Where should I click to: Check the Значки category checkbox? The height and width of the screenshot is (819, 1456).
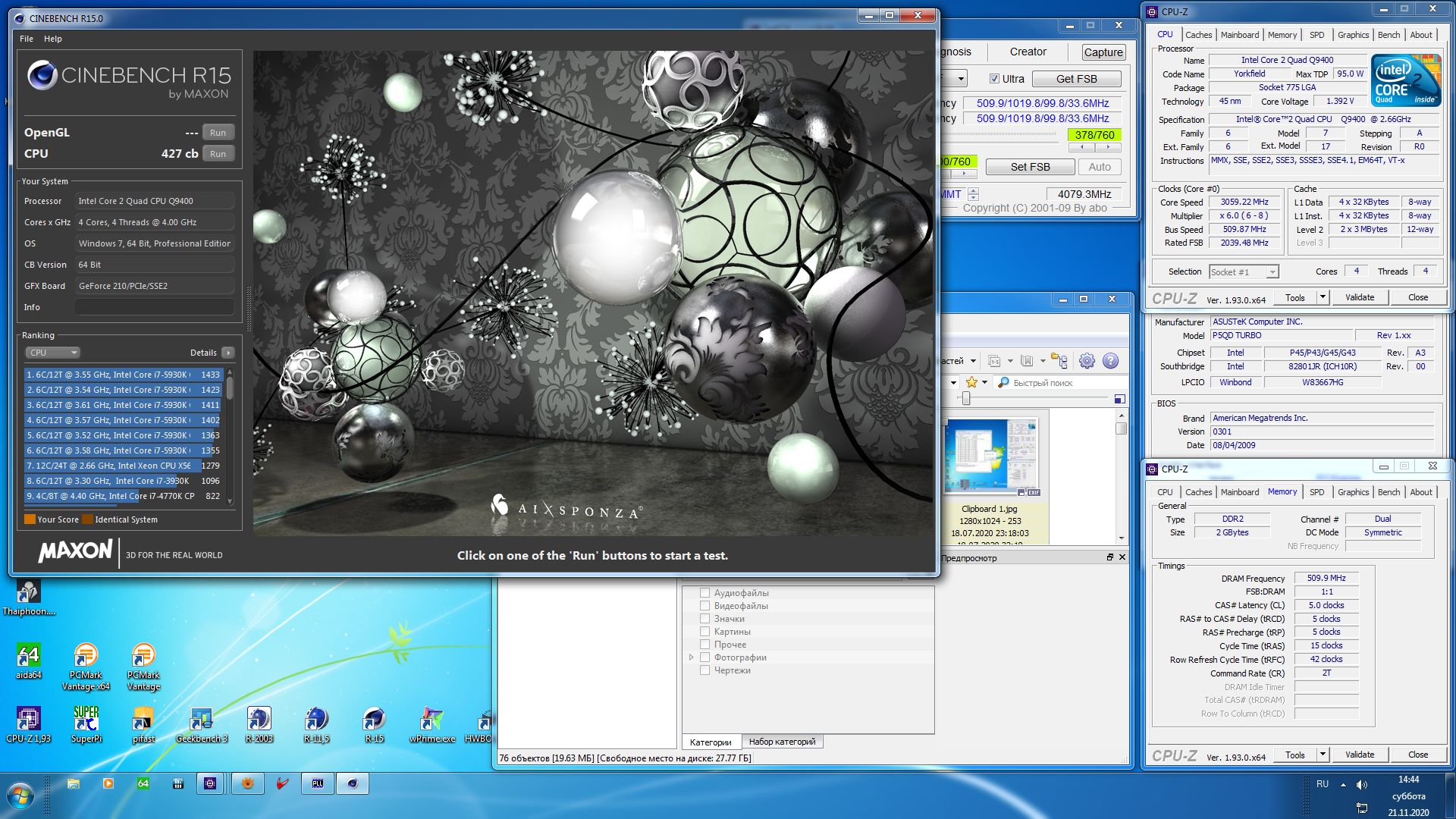pos(704,619)
